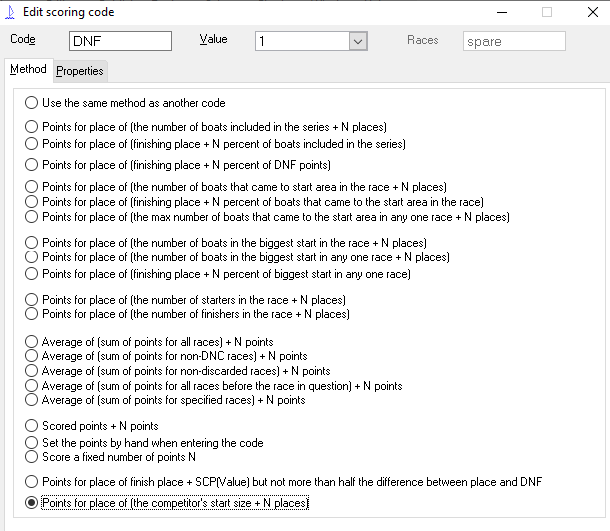Switch to the Properties tab

(80, 71)
